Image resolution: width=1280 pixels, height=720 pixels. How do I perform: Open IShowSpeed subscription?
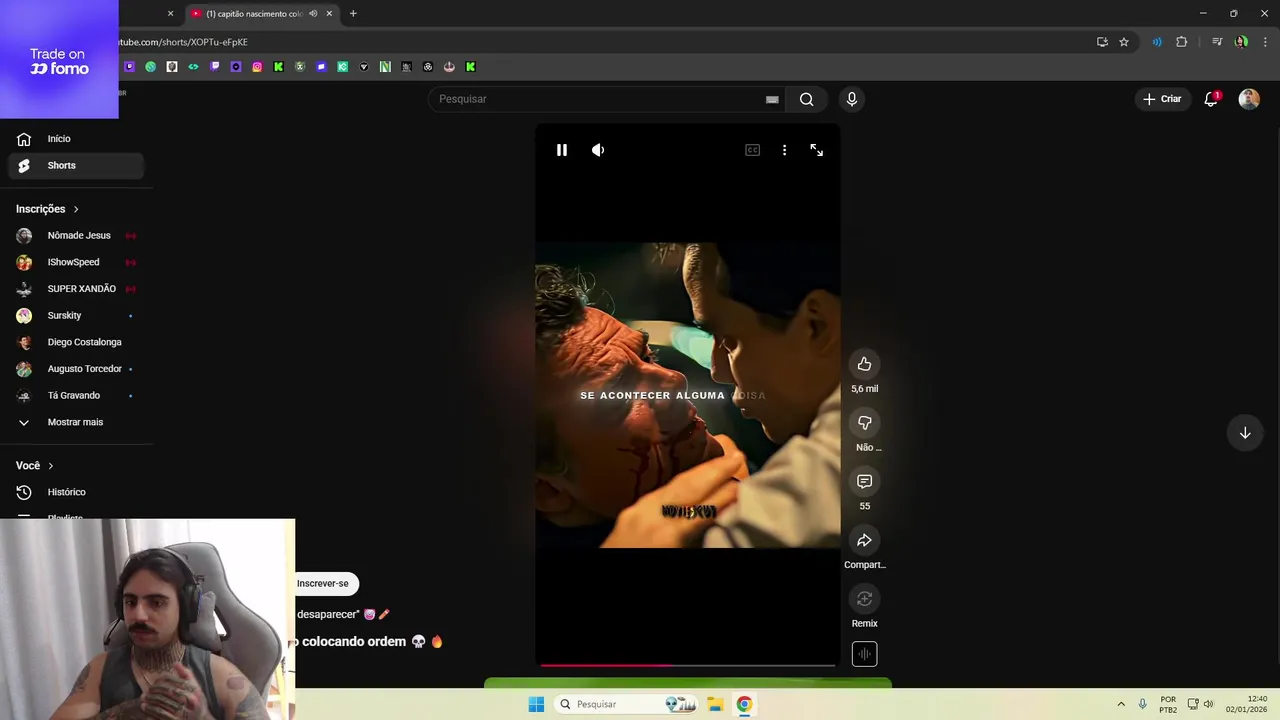[x=76, y=262]
